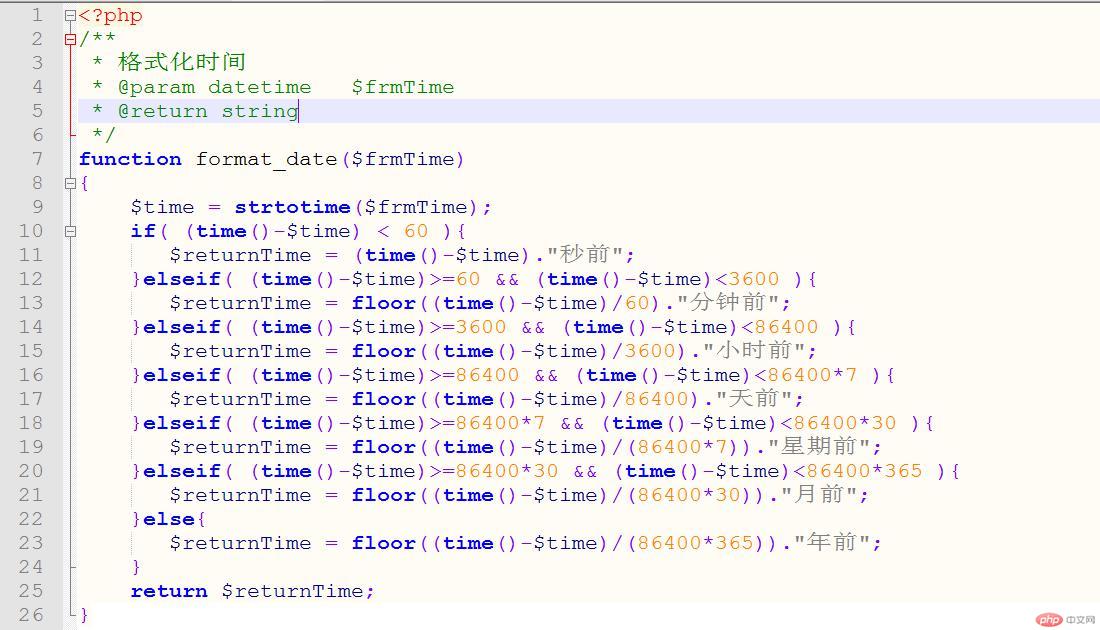Select line number 7 in the gutter

[37, 159]
